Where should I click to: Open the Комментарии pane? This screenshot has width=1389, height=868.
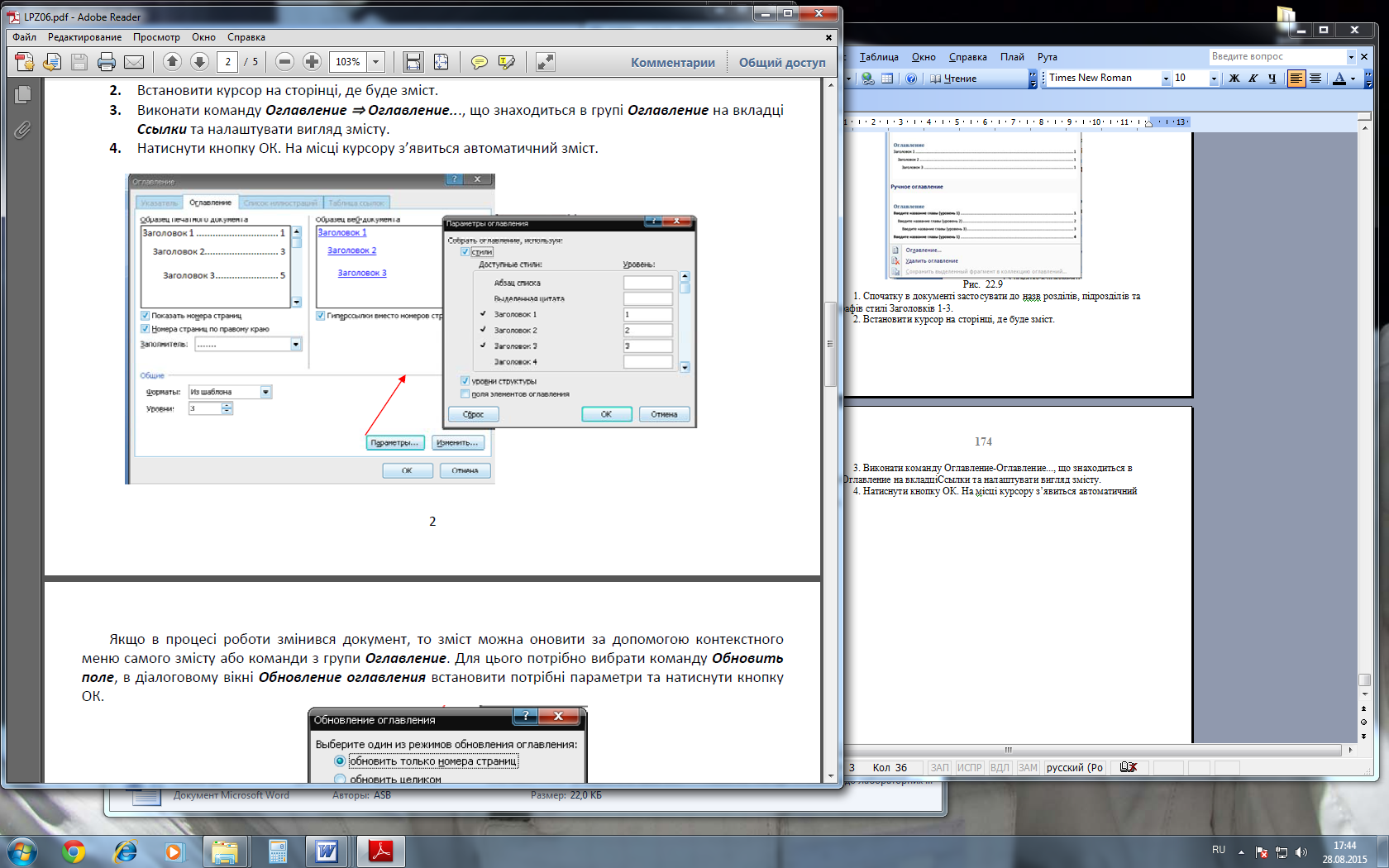tap(672, 62)
